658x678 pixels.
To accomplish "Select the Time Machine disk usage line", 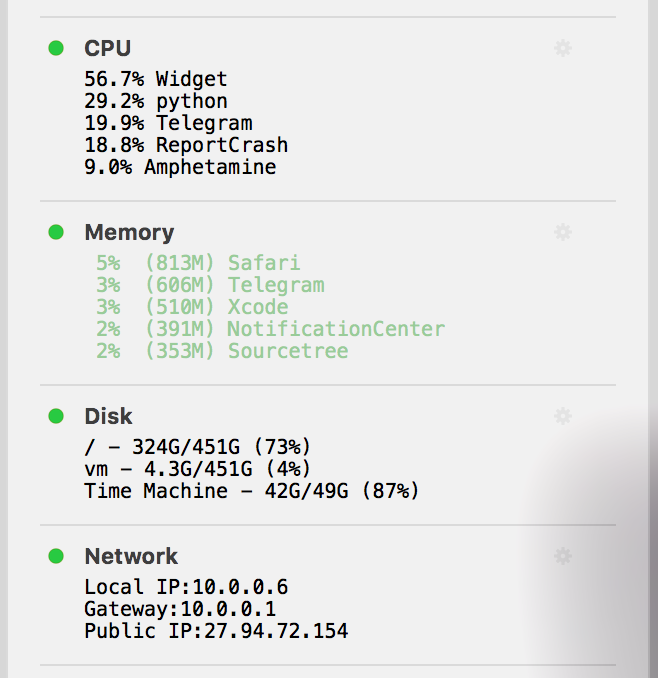I will (x=251, y=491).
